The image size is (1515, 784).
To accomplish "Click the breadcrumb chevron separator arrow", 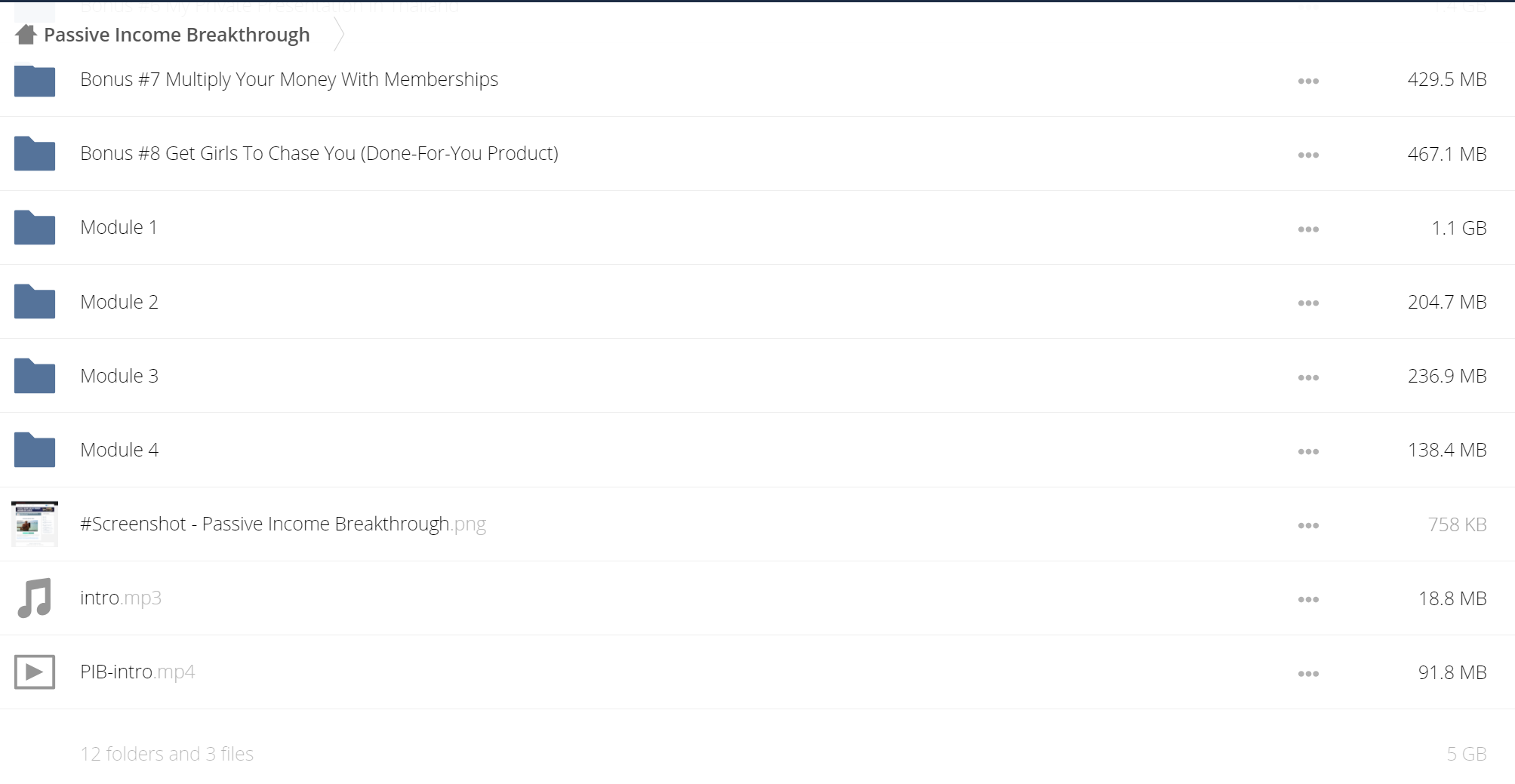I will [339, 35].
